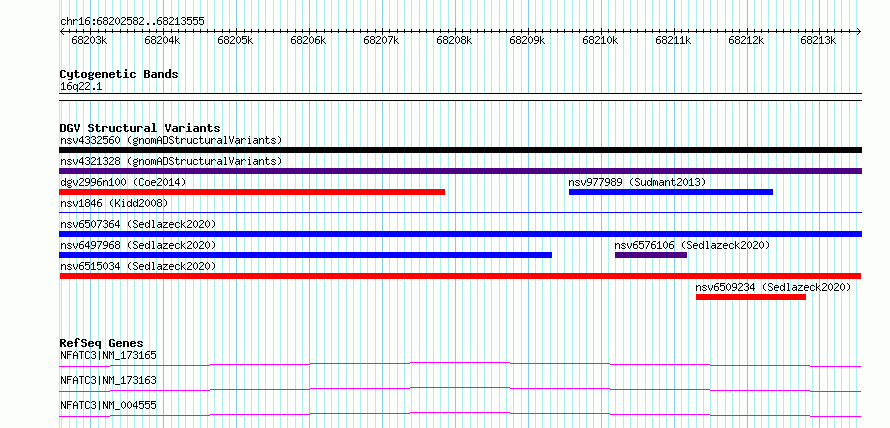
Task: Click the thin nsv1846 variant line
Action: pos(460,213)
